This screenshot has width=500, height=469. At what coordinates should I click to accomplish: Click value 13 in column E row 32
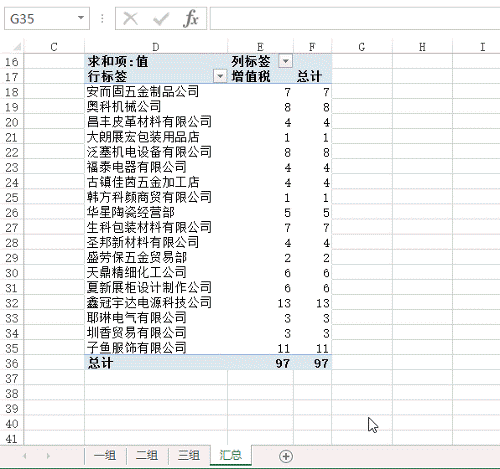(260, 303)
